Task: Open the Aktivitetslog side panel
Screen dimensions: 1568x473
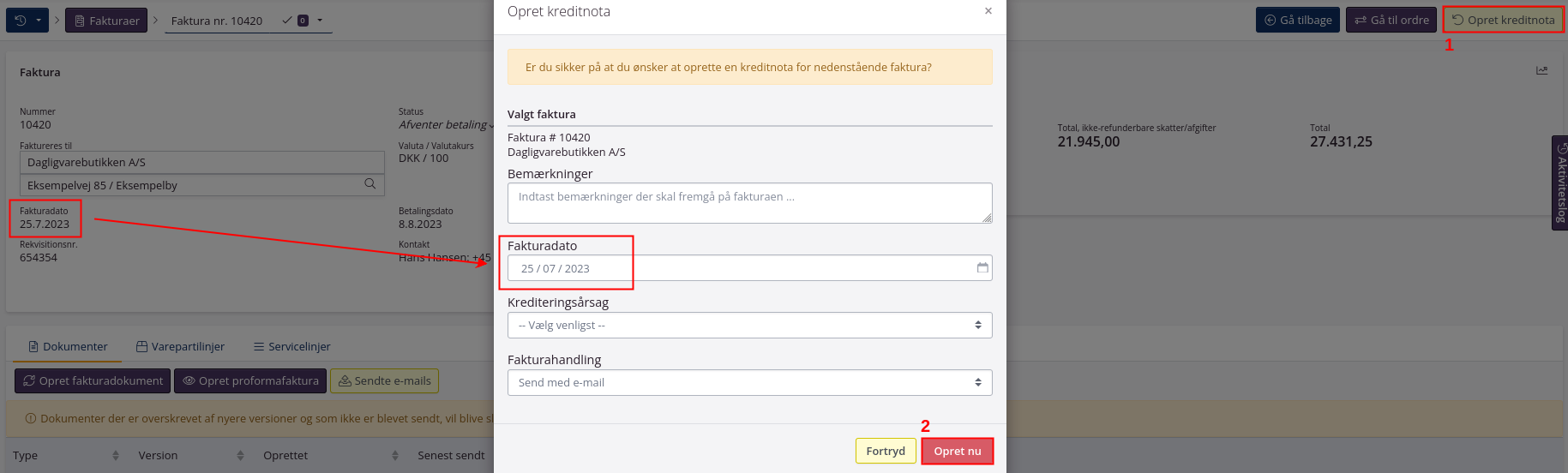Action: (x=1559, y=183)
